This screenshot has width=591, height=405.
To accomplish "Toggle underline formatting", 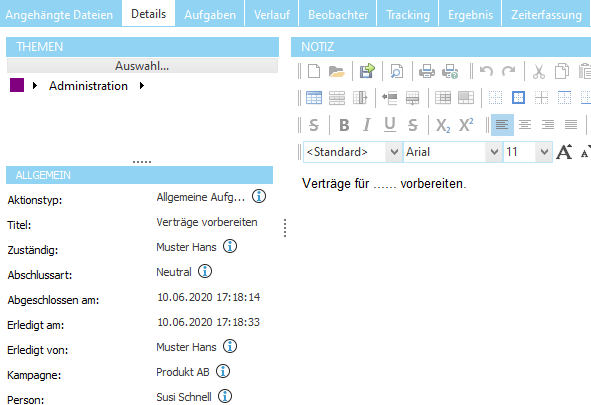I will (390, 125).
